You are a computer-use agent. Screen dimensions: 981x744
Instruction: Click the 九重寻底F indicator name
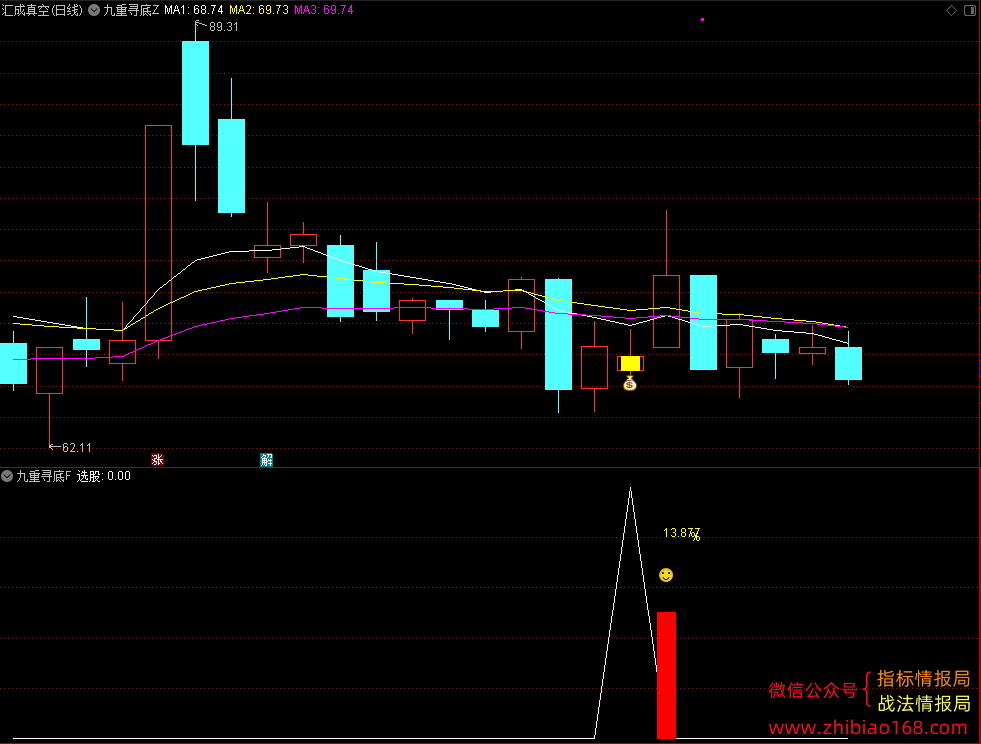coord(44,476)
